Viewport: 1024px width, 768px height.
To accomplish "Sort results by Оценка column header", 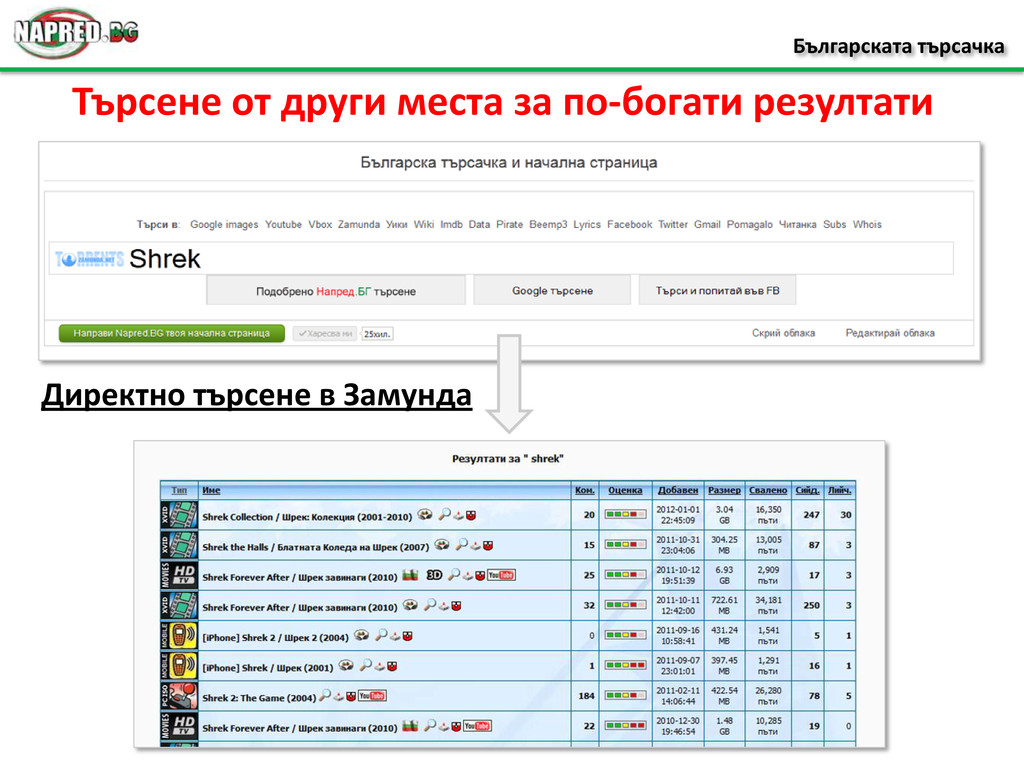I will [x=625, y=490].
